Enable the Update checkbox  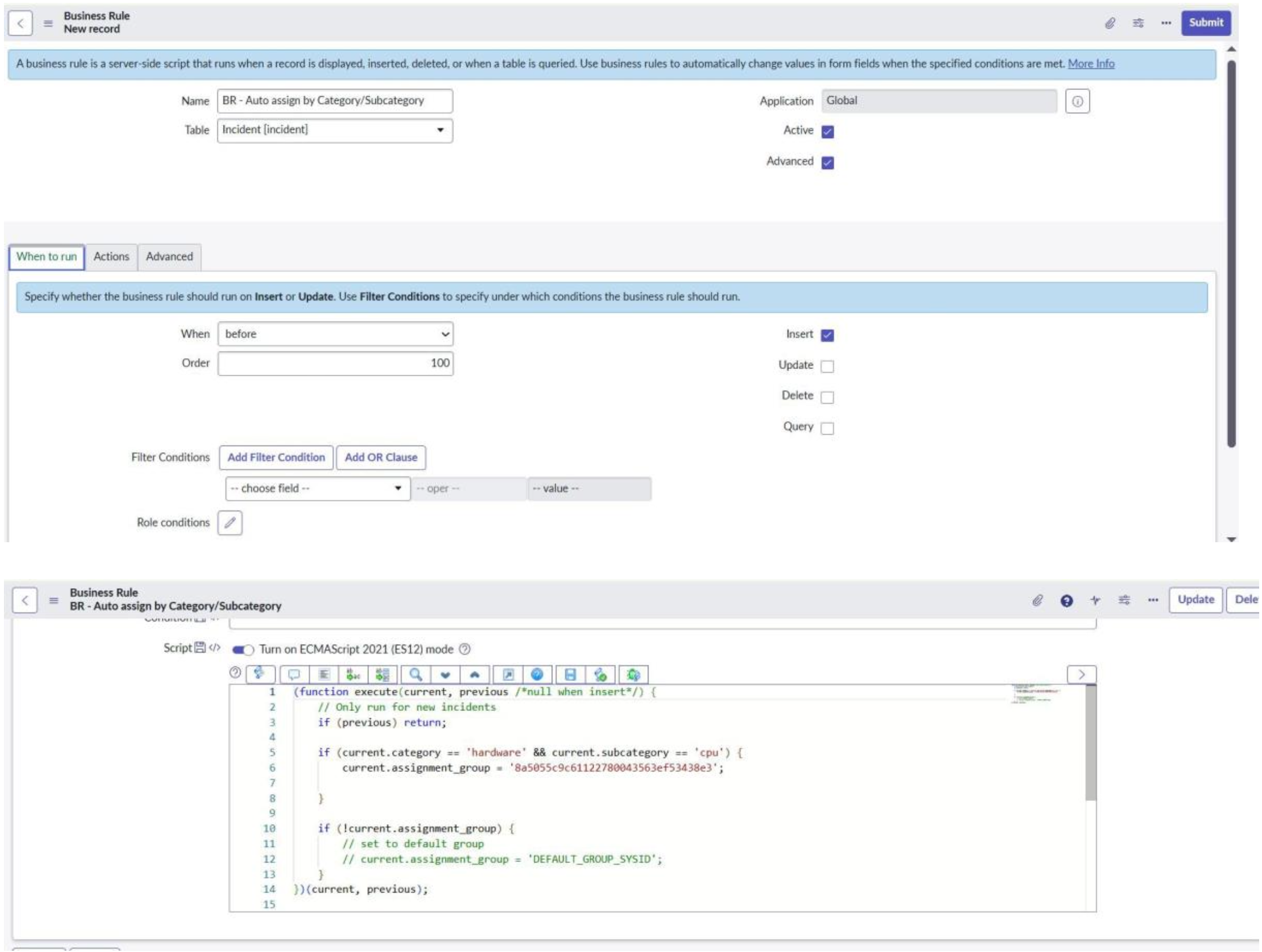point(827,366)
